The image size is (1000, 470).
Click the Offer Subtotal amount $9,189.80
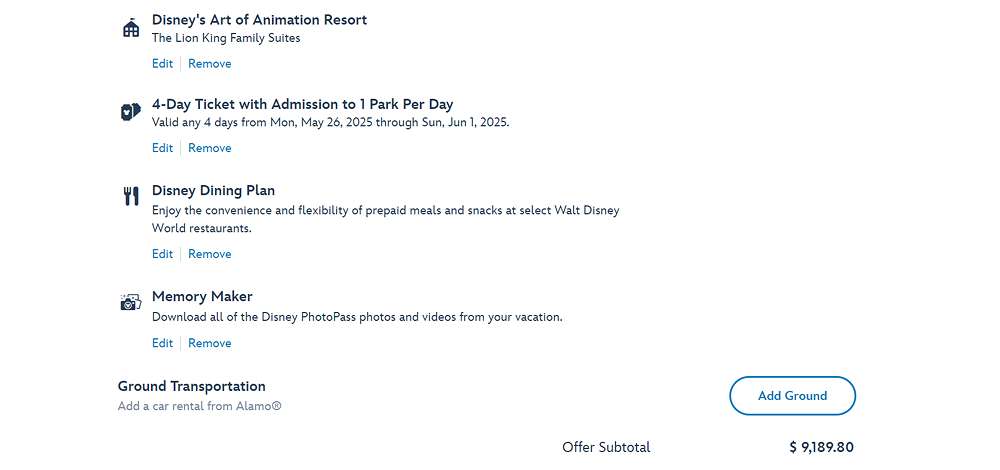click(x=821, y=447)
